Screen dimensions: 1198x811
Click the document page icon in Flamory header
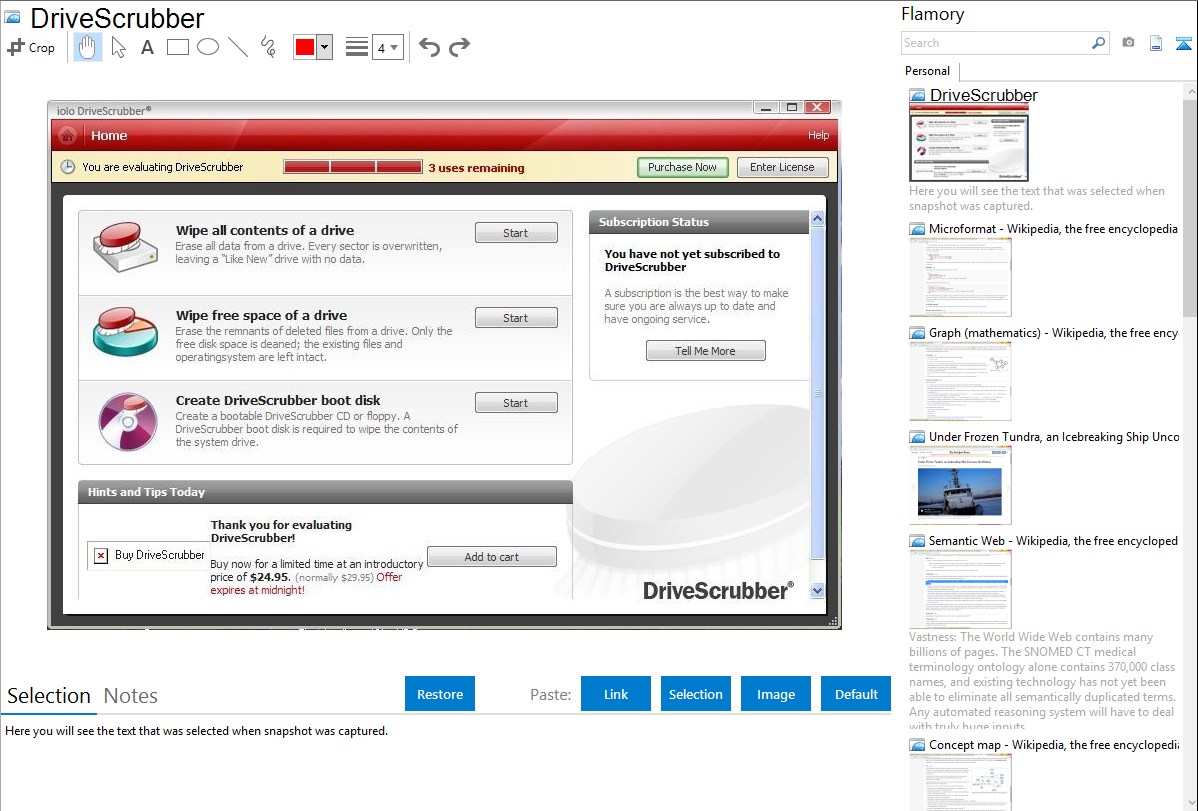pyautogui.click(x=1156, y=43)
